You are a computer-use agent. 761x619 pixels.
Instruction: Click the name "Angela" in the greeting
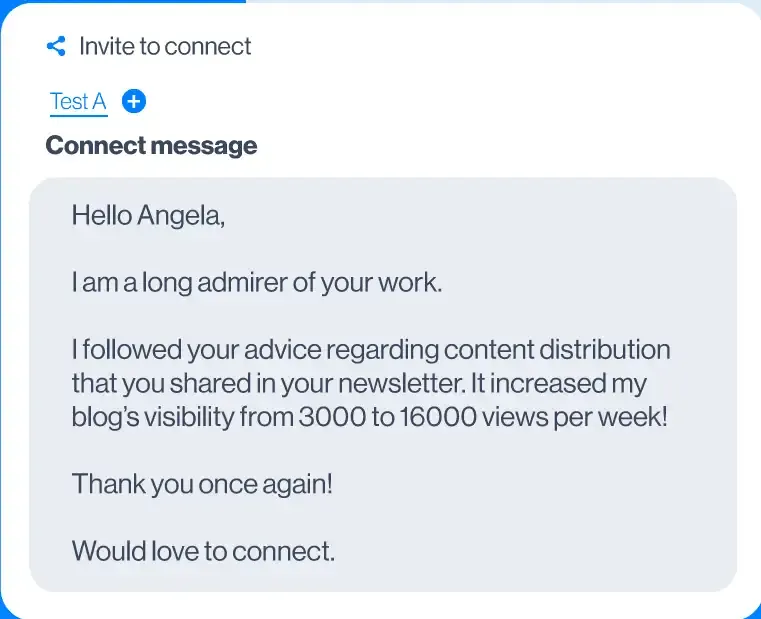[x=180, y=215]
